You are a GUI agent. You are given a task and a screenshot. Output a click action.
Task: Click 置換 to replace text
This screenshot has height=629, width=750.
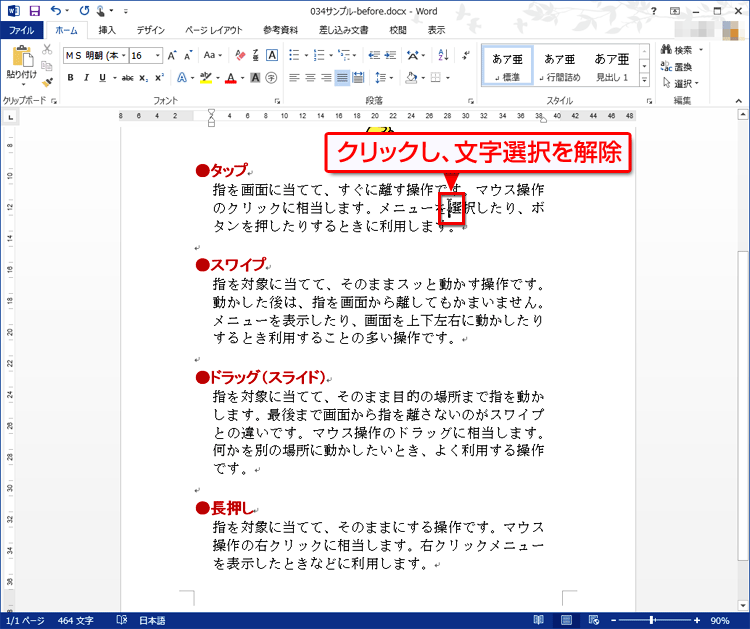tap(676, 67)
